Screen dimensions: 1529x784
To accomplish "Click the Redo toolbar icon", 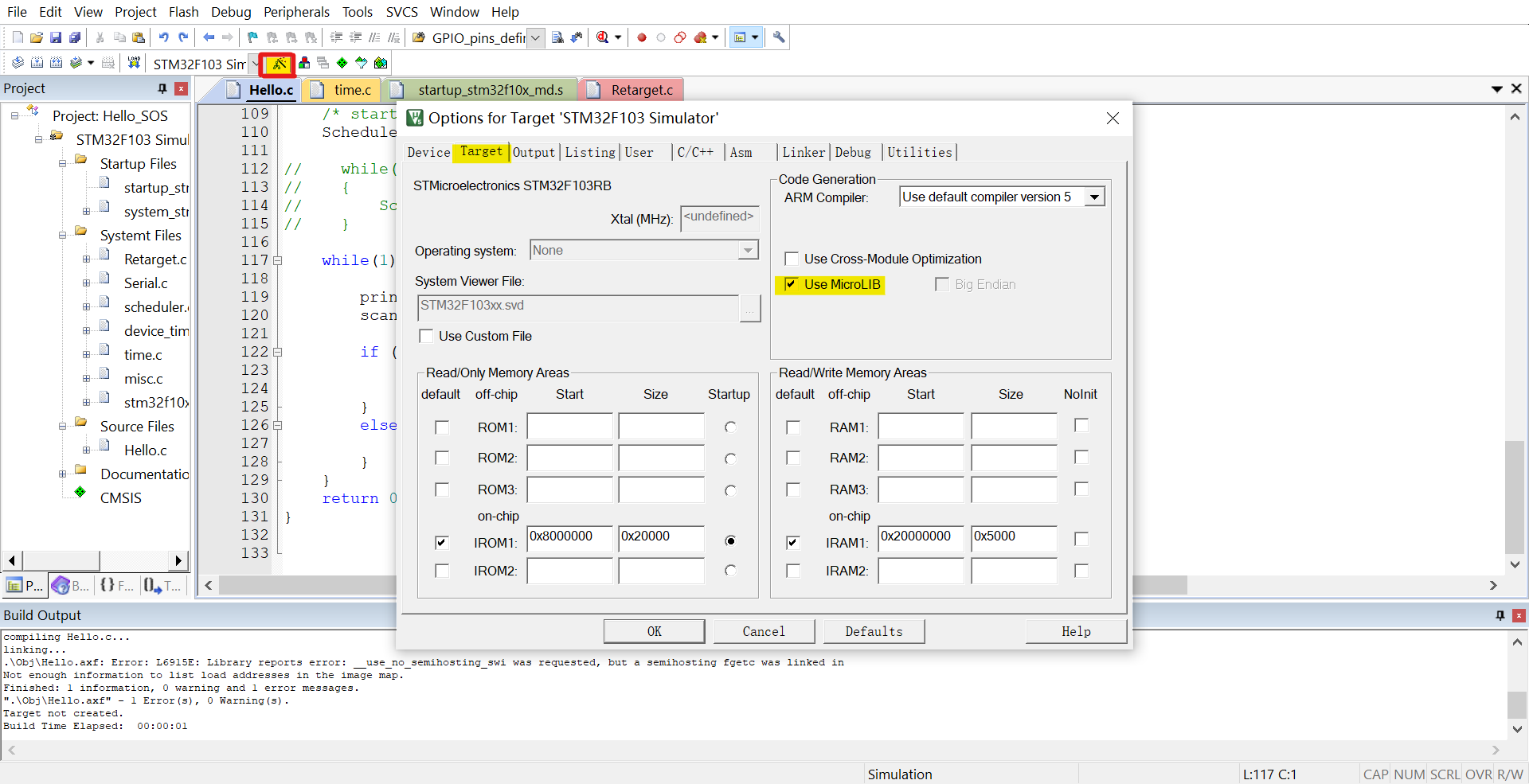I will tap(183, 37).
